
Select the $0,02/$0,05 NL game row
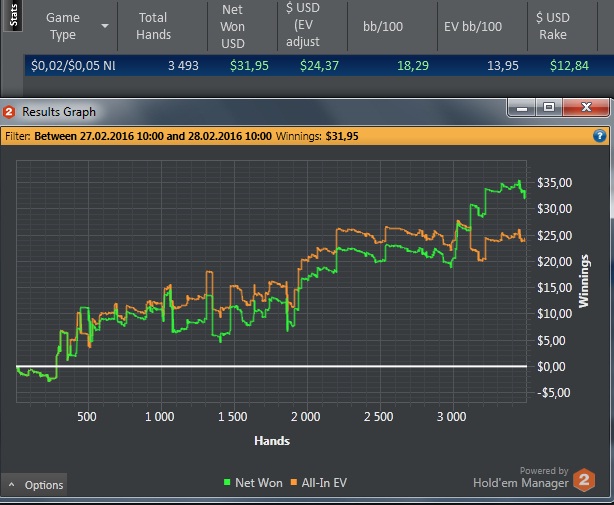point(318,65)
